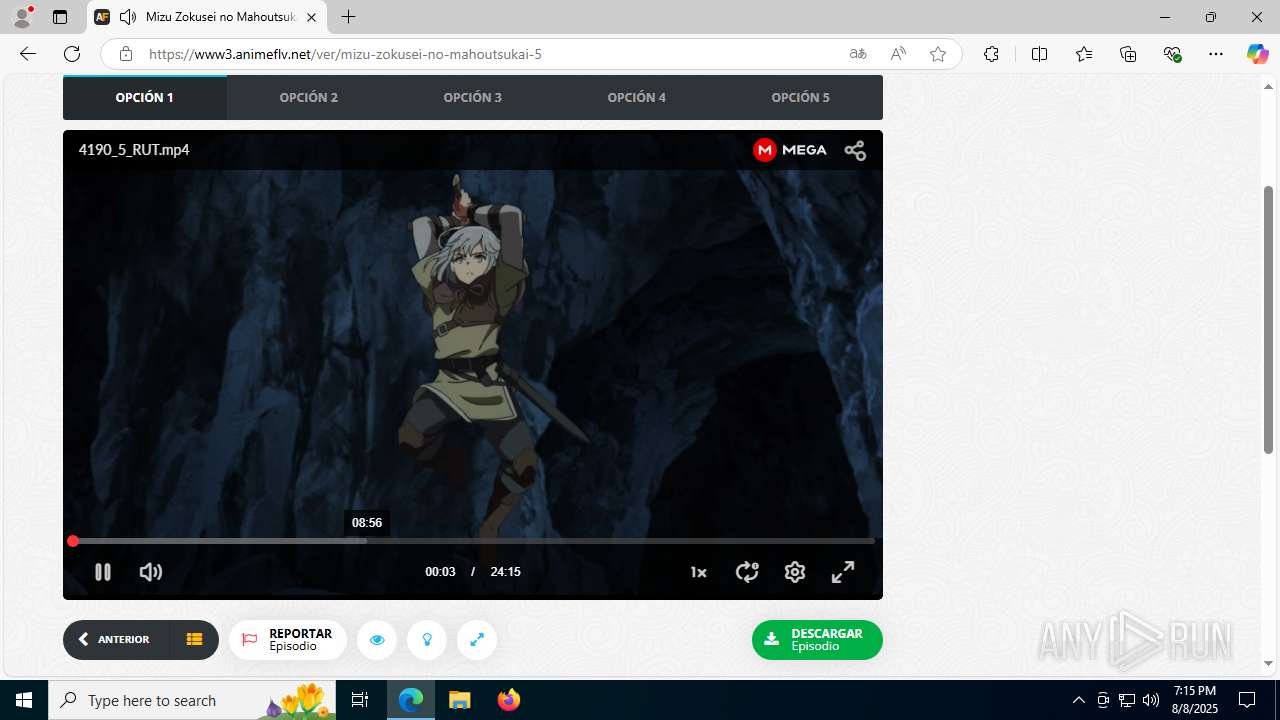Click the red playhead marker
1280x720 pixels.
click(x=73, y=541)
